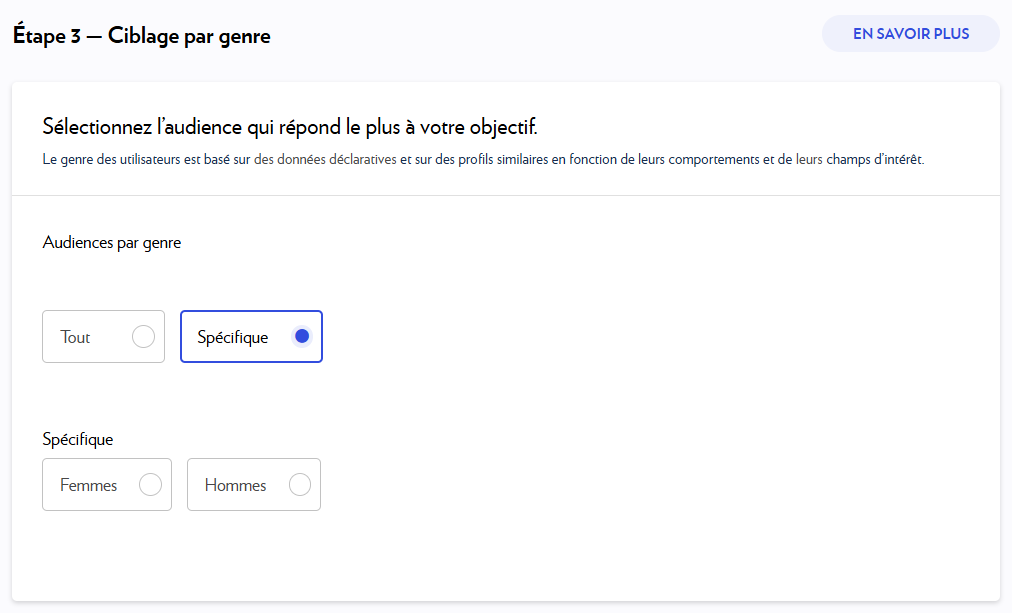Click the radio circle inside the Tout card
This screenshot has height=613, width=1012.
tap(144, 337)
